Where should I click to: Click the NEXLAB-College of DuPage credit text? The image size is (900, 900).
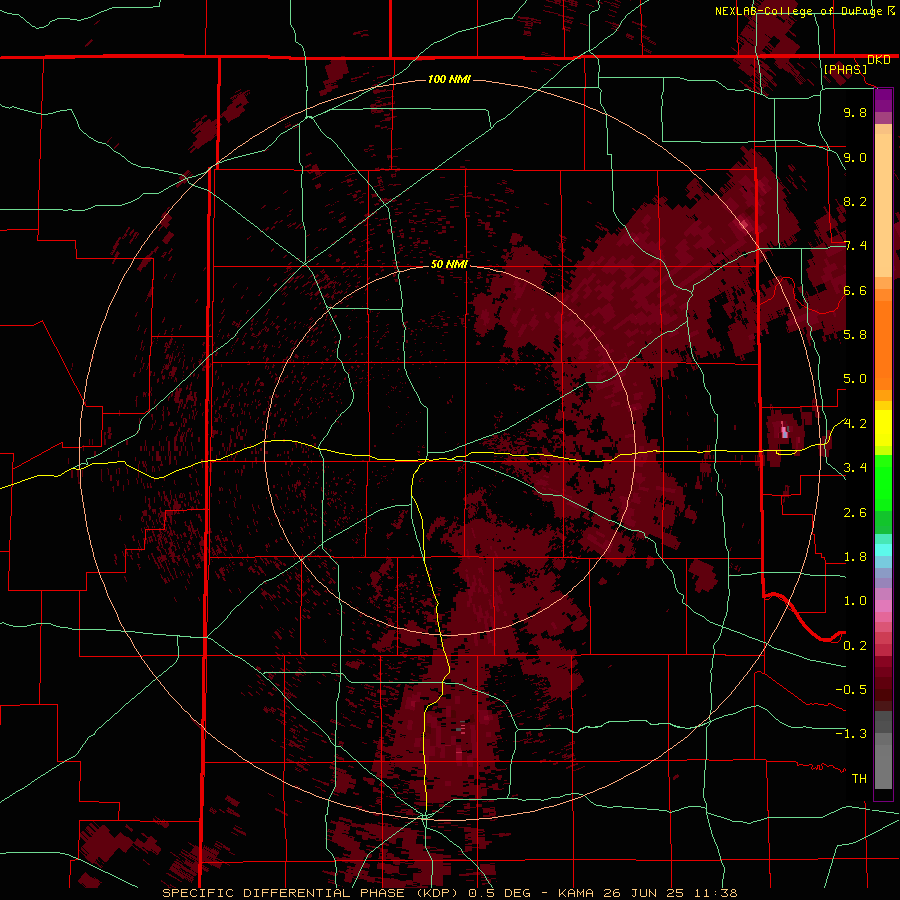[x=799, y=11]
